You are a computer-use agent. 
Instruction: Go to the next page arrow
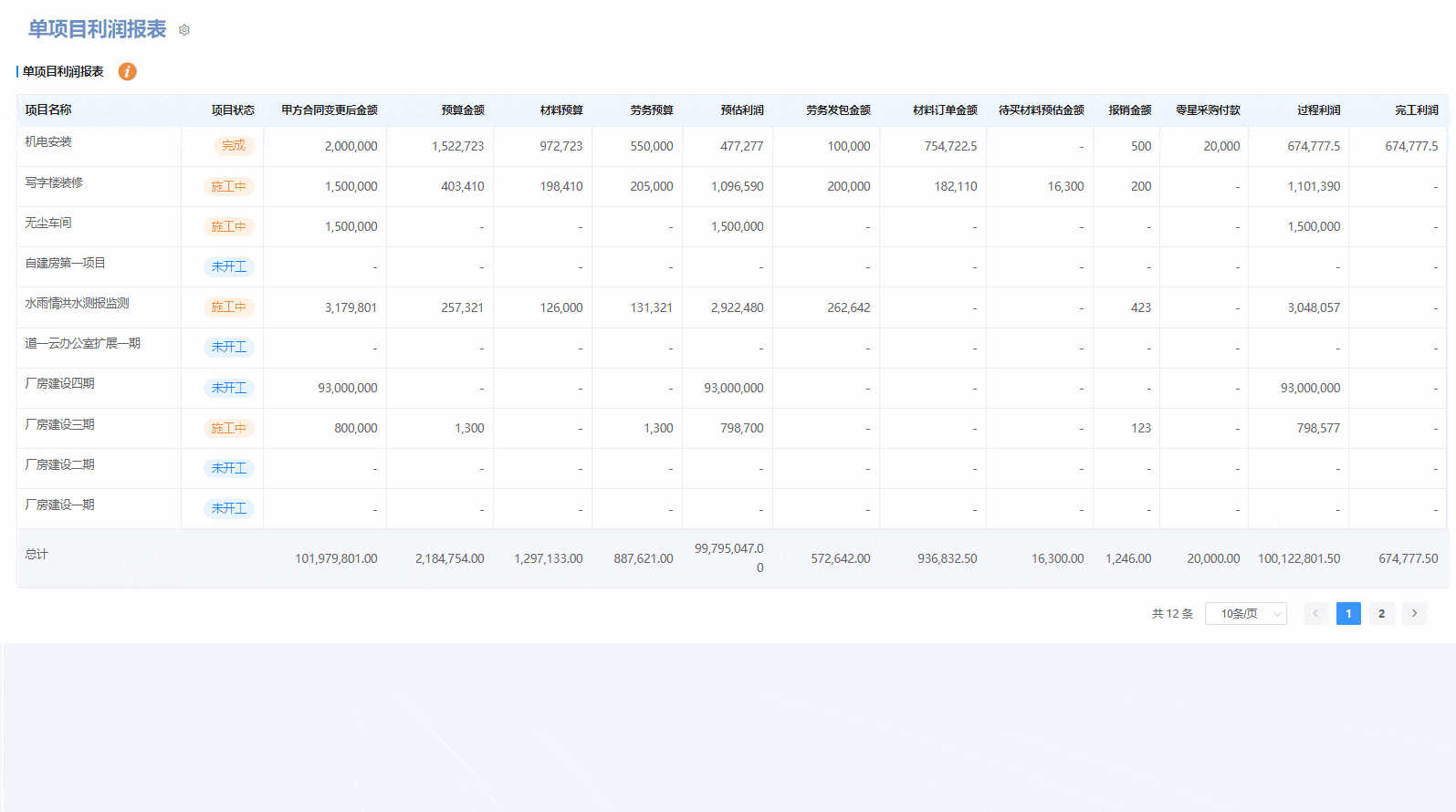click(x=1414, y=614)
